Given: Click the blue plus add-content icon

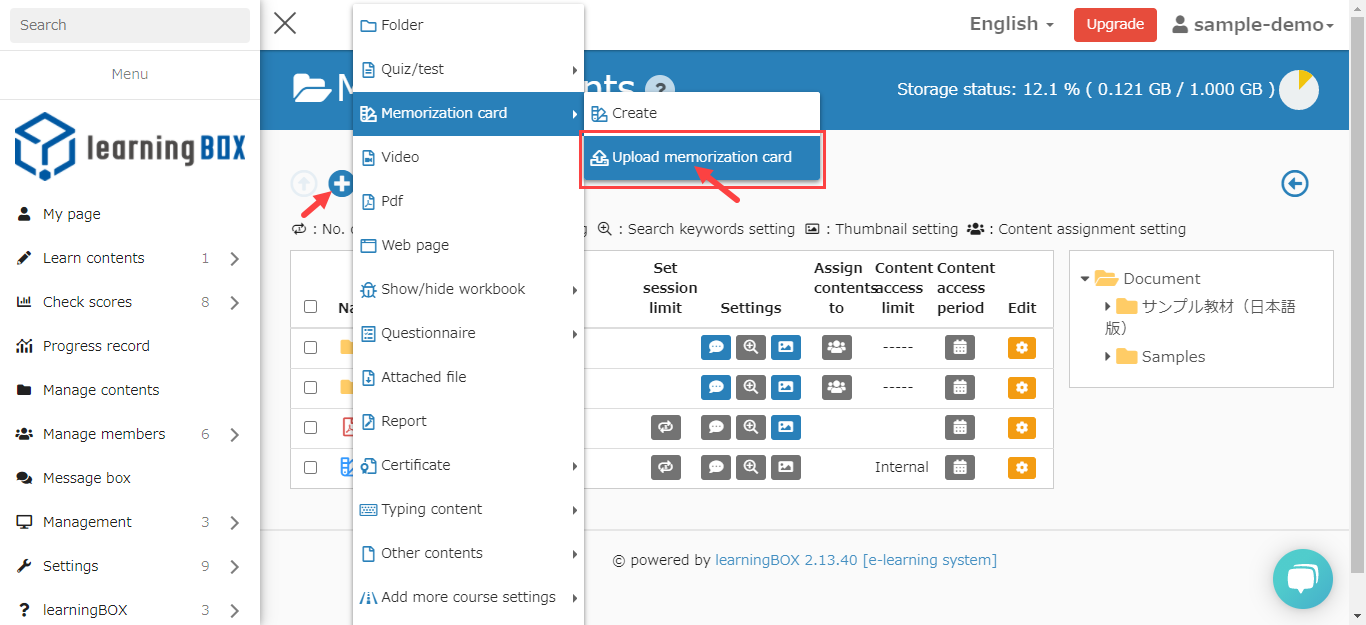Looking at the screenshot, I should coord(342,184).
